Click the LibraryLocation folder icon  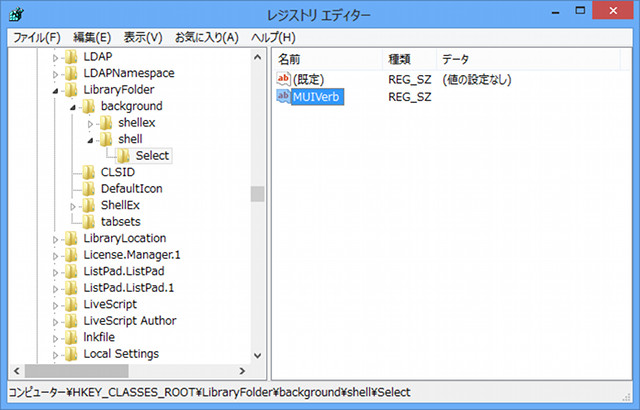pos(71,239)
